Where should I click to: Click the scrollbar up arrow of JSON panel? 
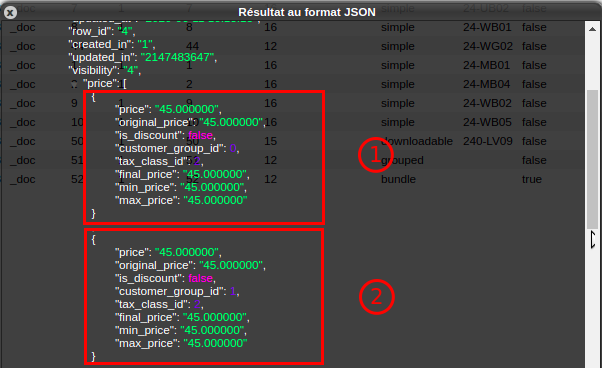(x=592, y=29)
